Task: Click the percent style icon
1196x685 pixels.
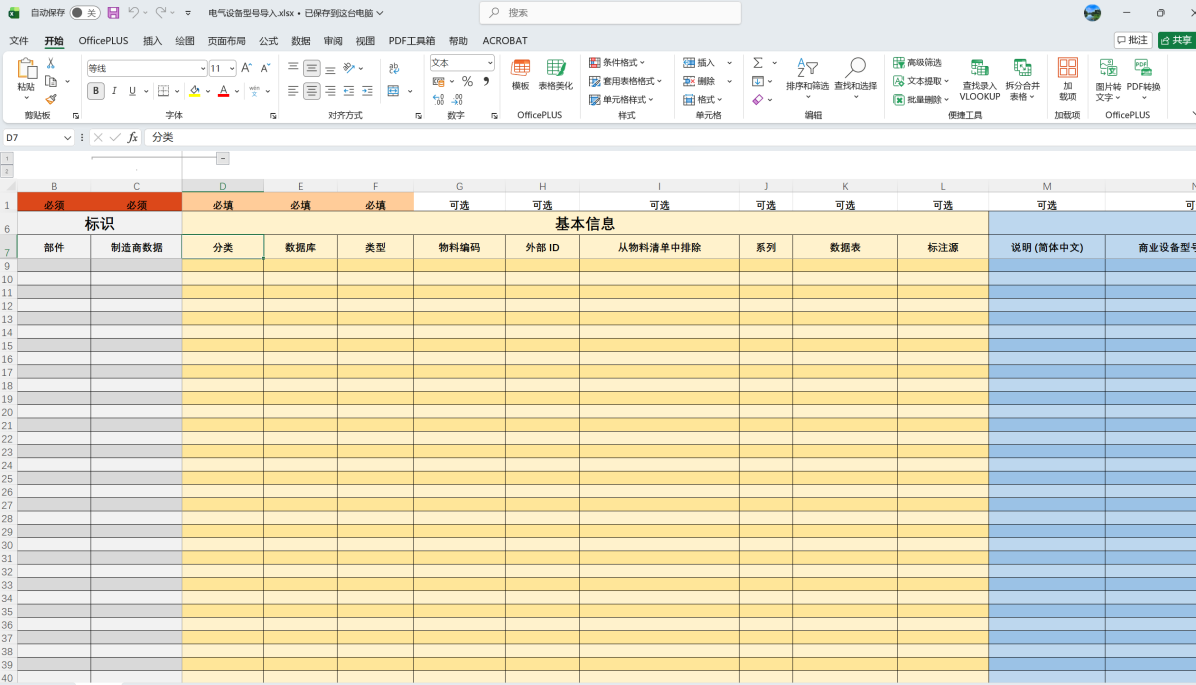Action: tap(467, 81)
